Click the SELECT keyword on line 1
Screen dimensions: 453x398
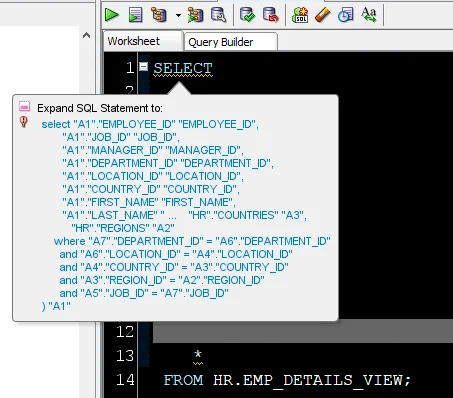pos(183,68)
